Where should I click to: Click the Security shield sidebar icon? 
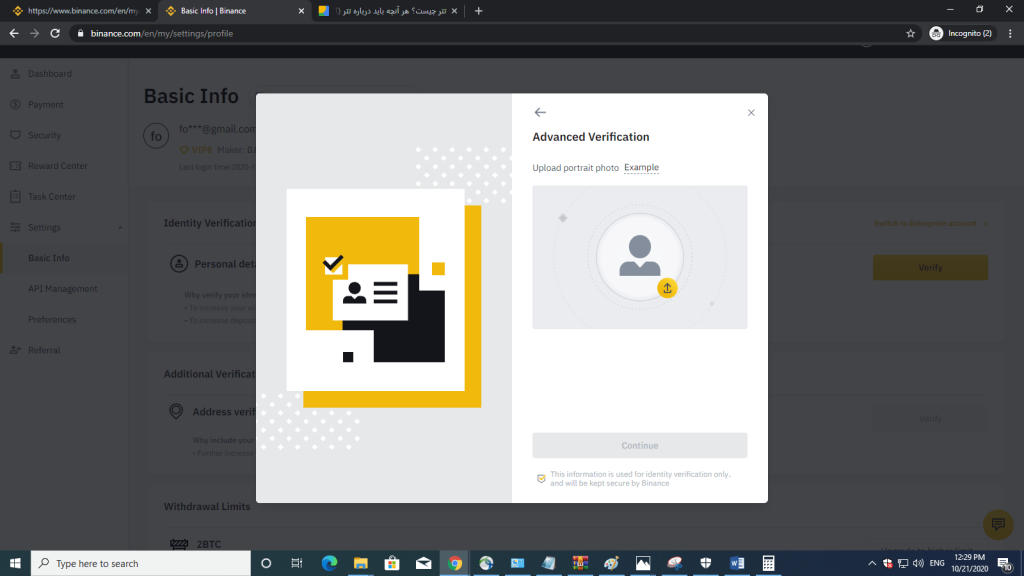pos(15,135)
